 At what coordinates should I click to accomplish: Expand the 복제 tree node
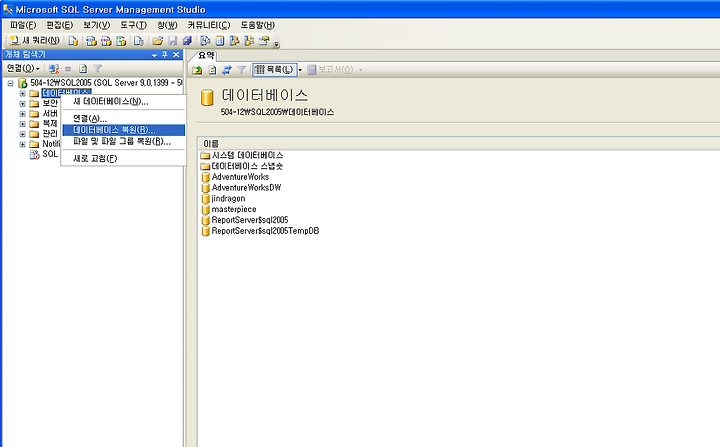pos(22,124)
